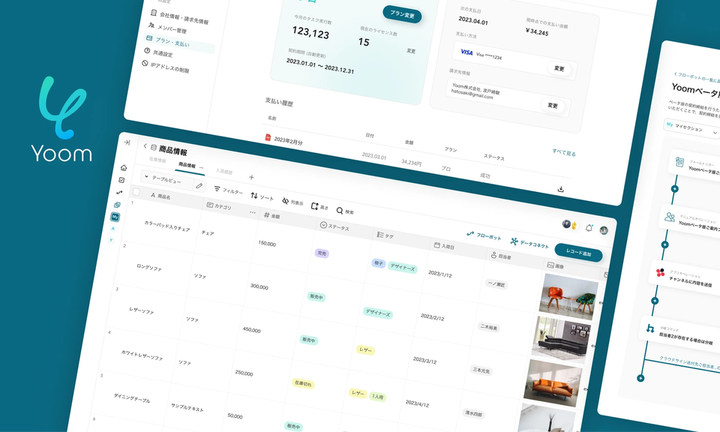The height and width of the screenshot is (432, 720).
Task: Select the My section badge in the sidebar
Action: 115,217
